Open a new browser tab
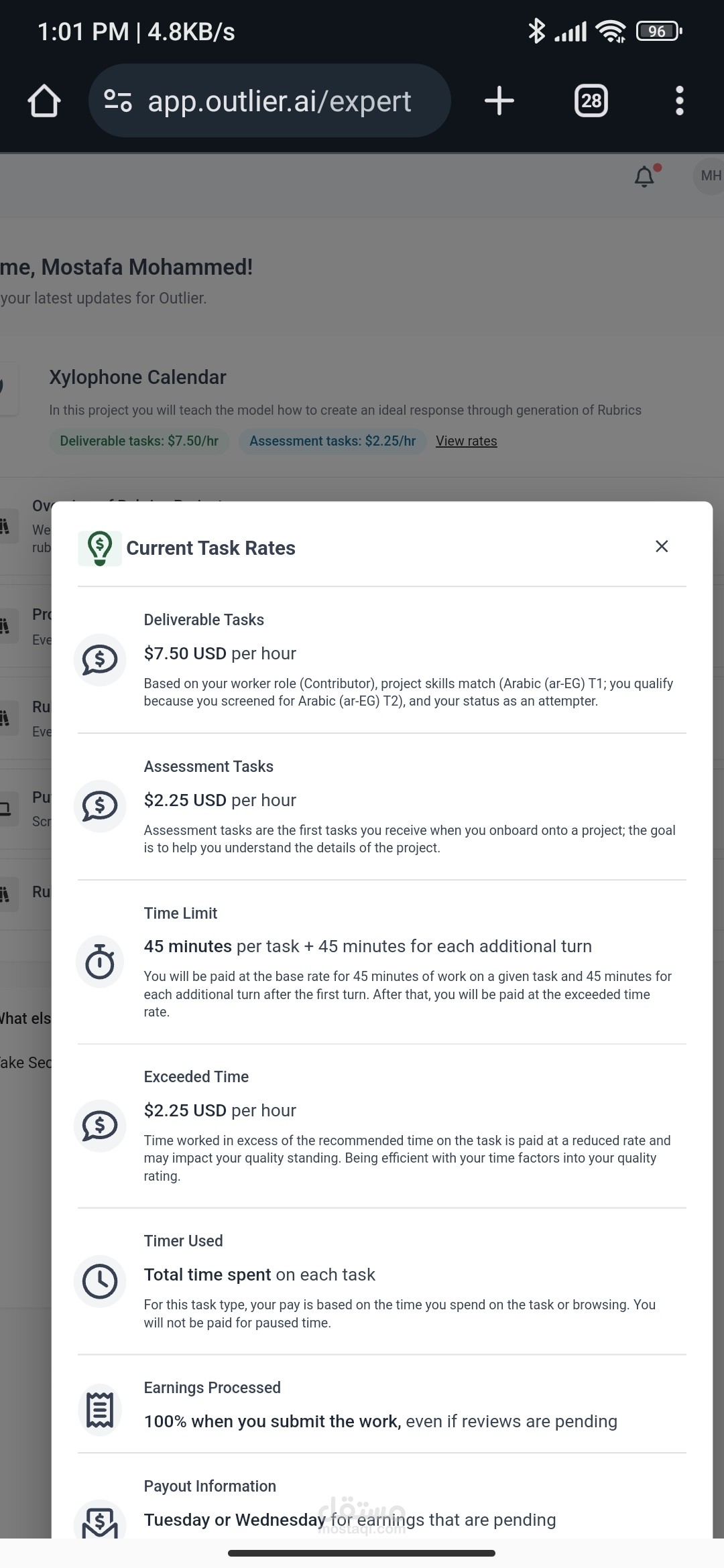This screenshot has width=724, height=1568. (x=499, y=101)
